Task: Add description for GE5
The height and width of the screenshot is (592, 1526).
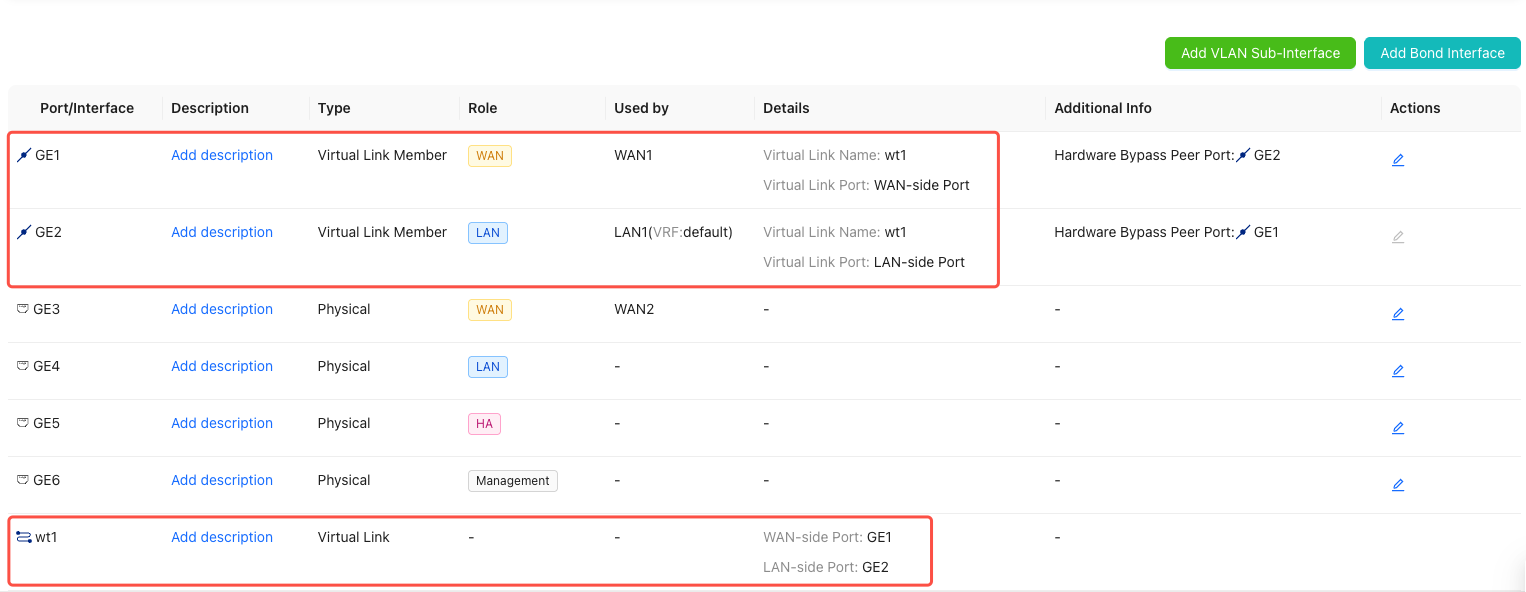Action: [x=222, y=423]
